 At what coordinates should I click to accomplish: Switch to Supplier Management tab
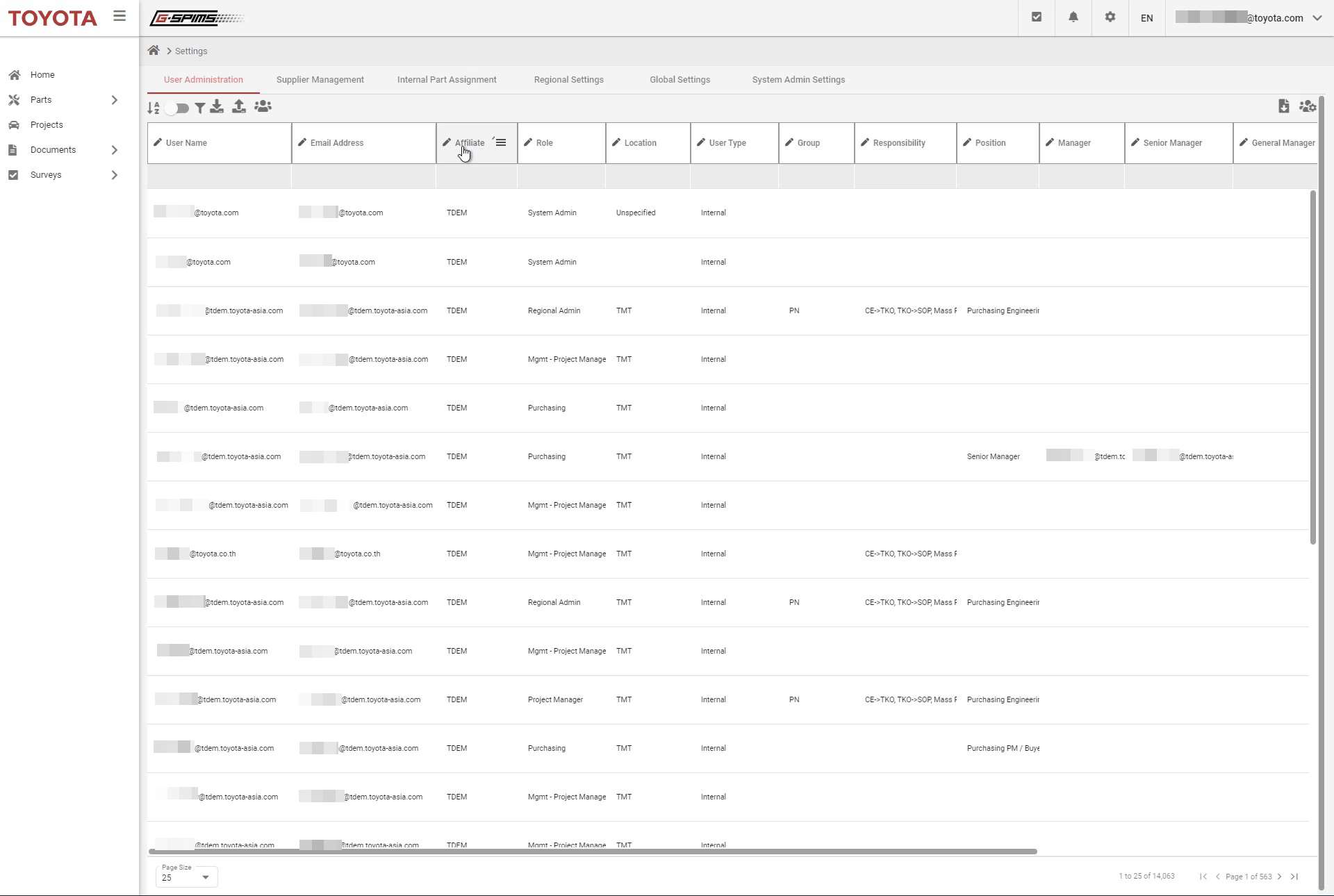tap(320, 80)
